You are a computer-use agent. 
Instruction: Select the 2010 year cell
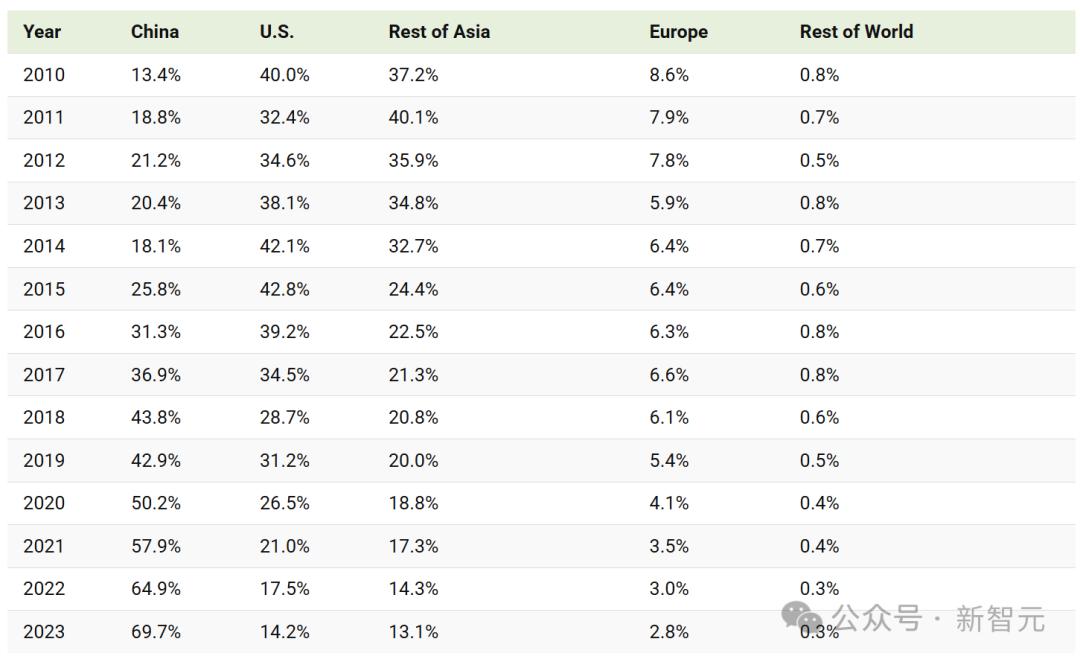(44, 74)
